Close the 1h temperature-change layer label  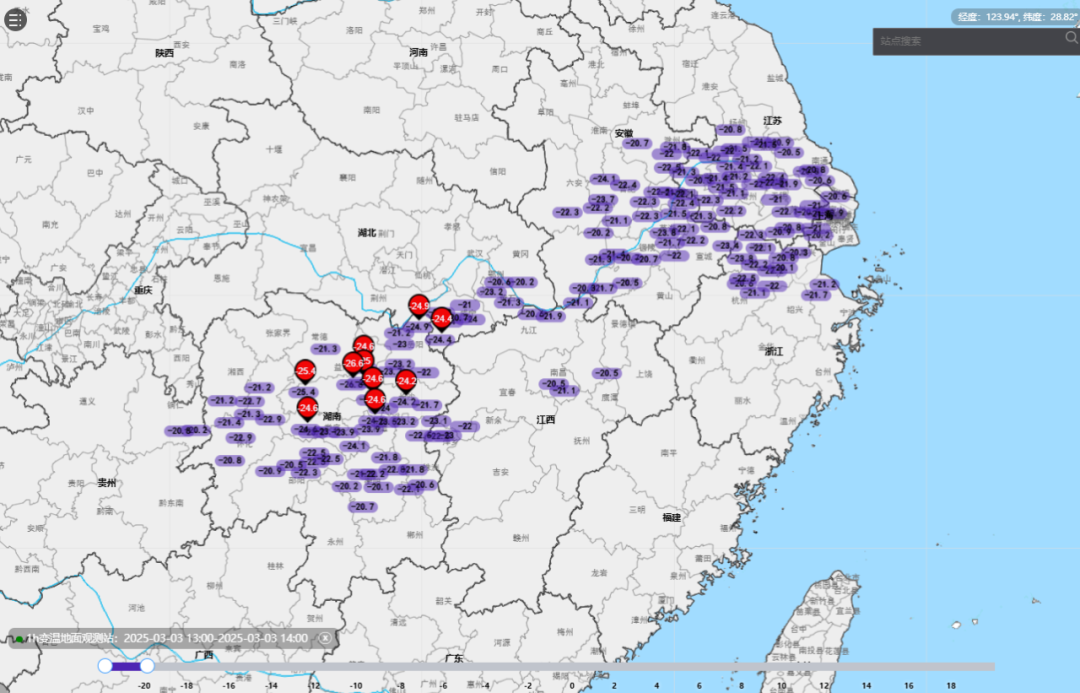pyautogui.click(x=324, y=638)
